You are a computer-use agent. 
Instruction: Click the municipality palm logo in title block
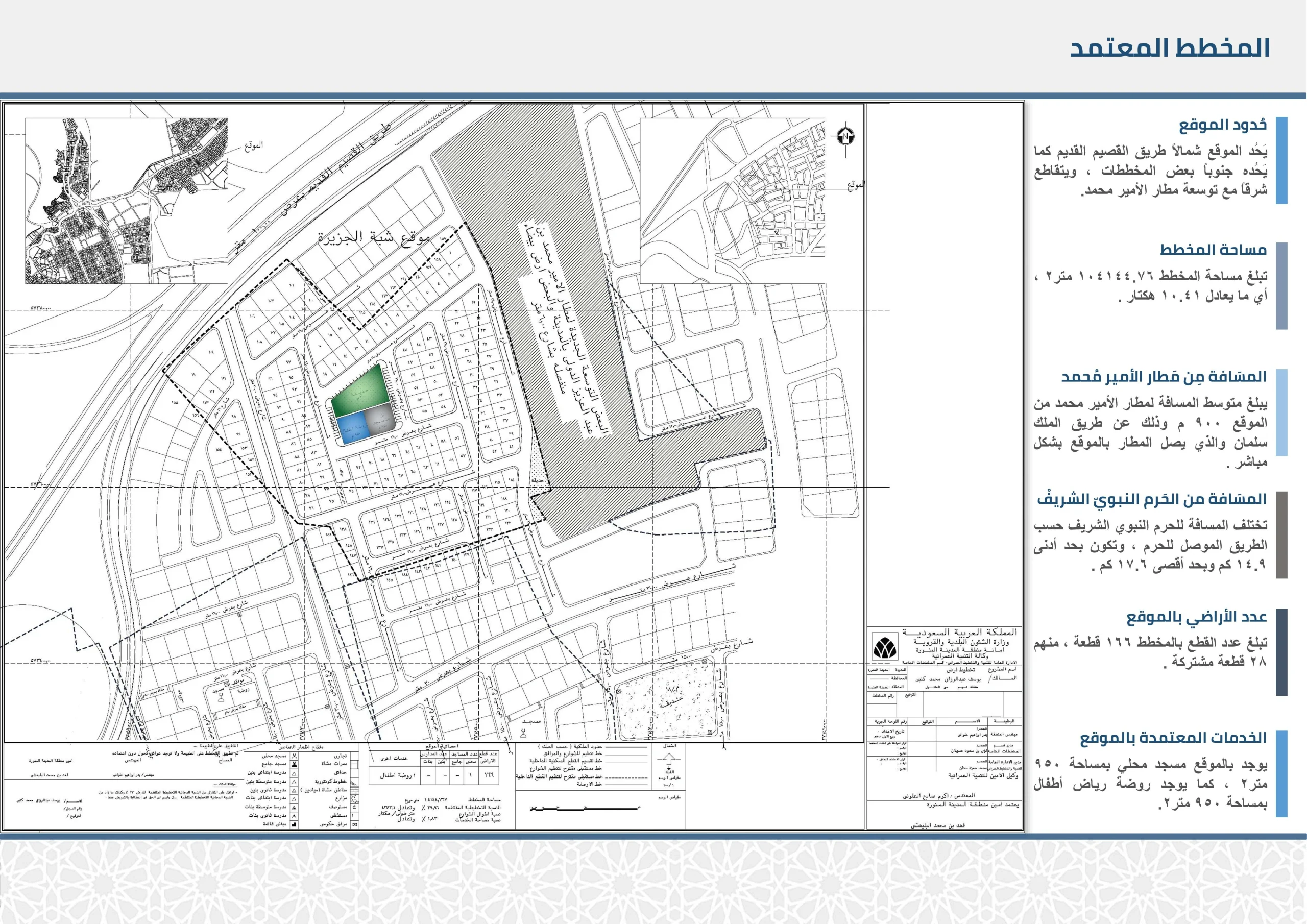click(x=886, y=647)
